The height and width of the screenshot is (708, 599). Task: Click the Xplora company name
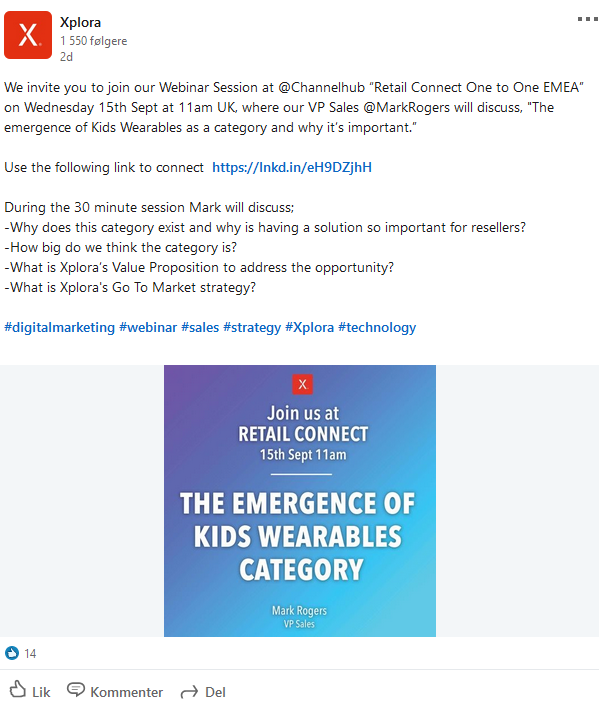point(80,22)
